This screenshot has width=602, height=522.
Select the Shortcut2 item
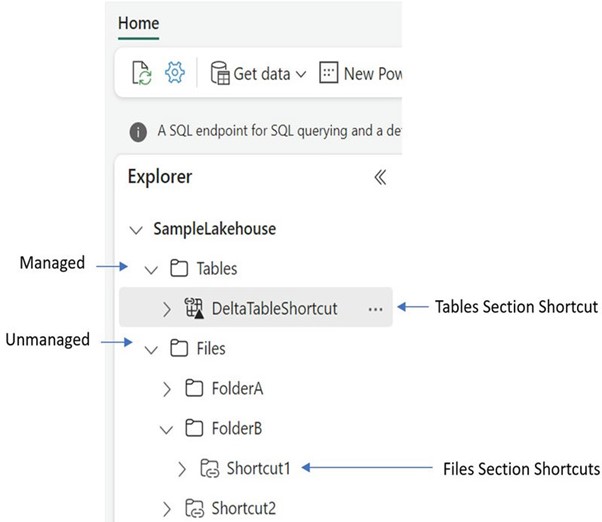point(244,508)
